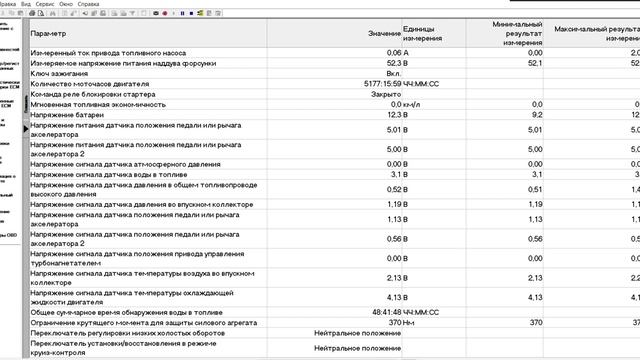
Task: Open Print Preview from the toolbar
Action: click(41, 13)
